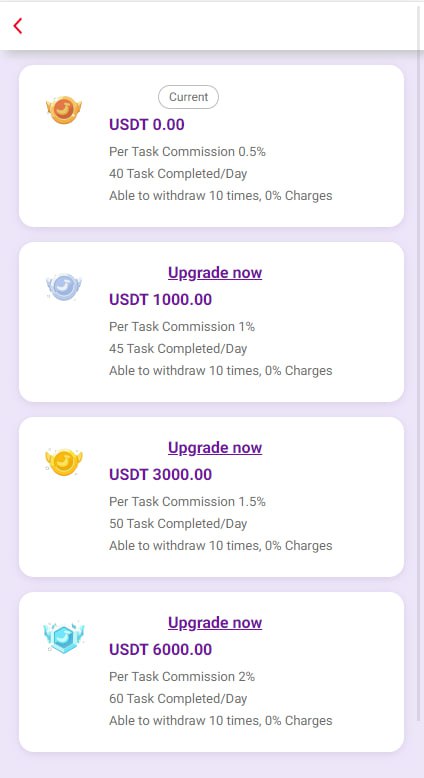Click the 40 Task Completed/Day line

pyautogui.click(x=178, y=174)
